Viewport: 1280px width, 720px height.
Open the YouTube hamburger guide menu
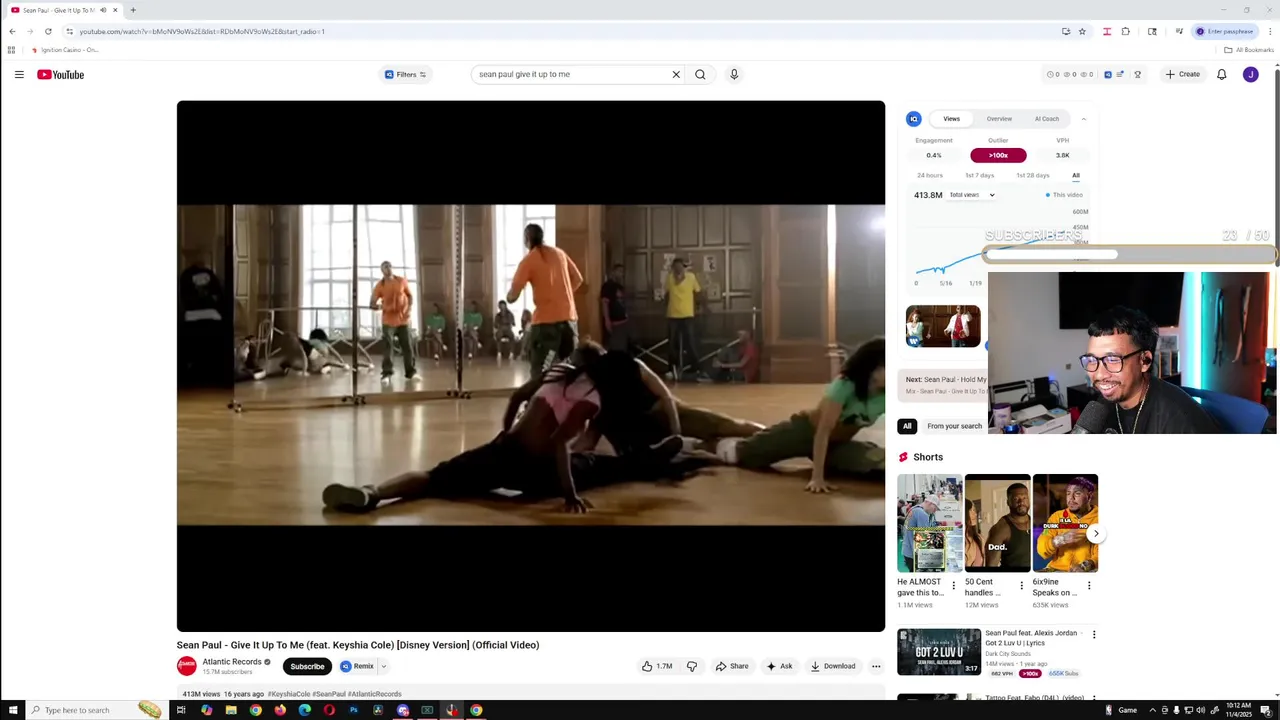tap(19, 74)
